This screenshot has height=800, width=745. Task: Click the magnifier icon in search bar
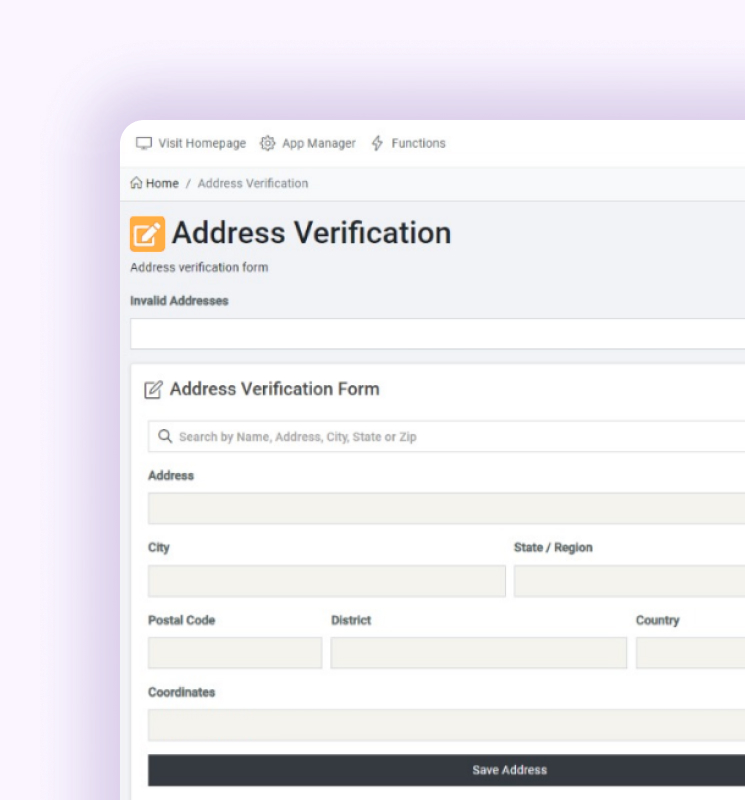(x=165, y=437)
